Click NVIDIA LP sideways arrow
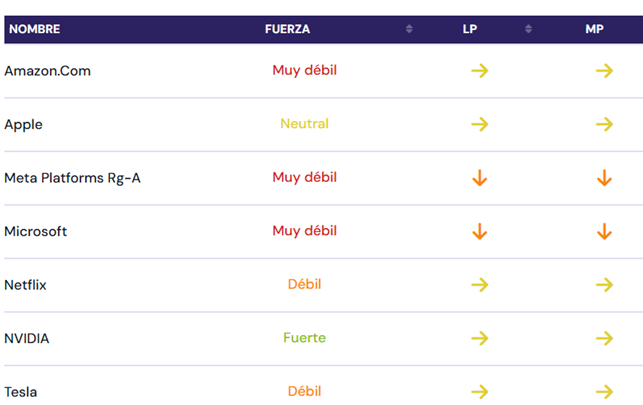643x405 pixels. 479,339
